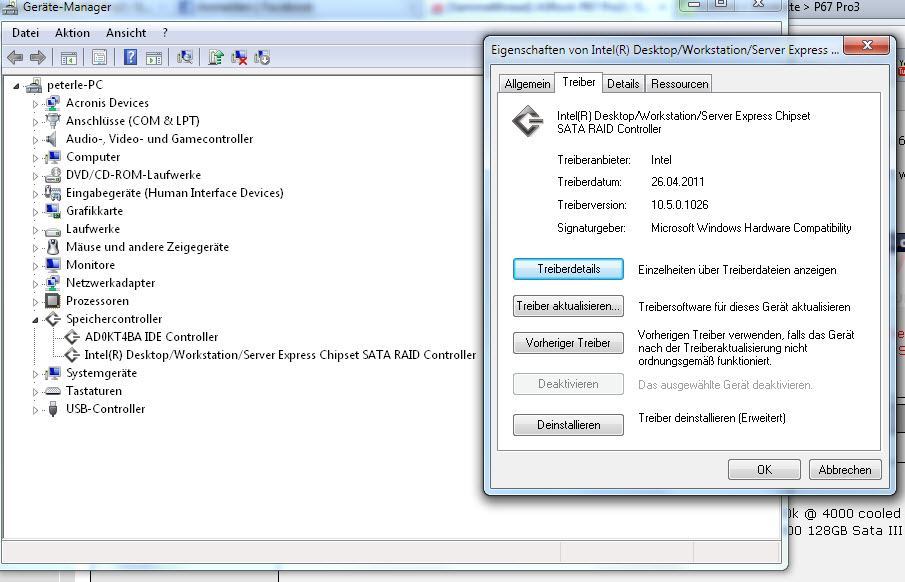Close the Eigenschaften dialog with red X
Image resolution: width=905 pixels, height=582 pixels.
(x=866, y=45)
